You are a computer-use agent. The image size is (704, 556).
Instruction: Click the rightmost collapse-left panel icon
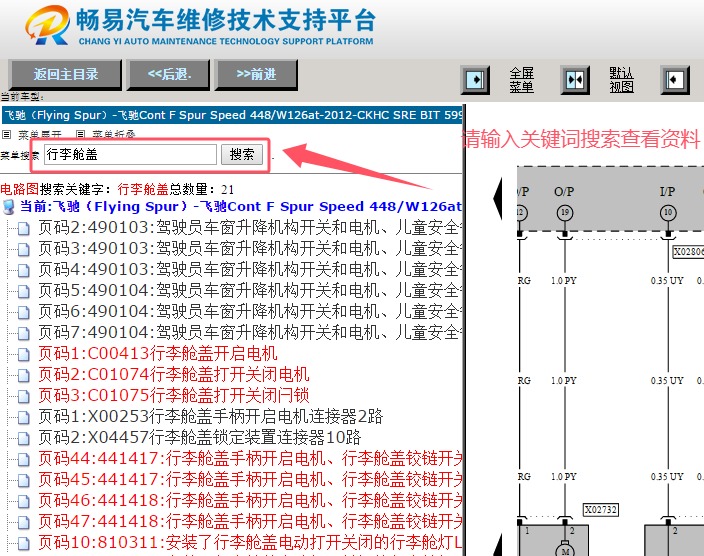pos(675,80)
